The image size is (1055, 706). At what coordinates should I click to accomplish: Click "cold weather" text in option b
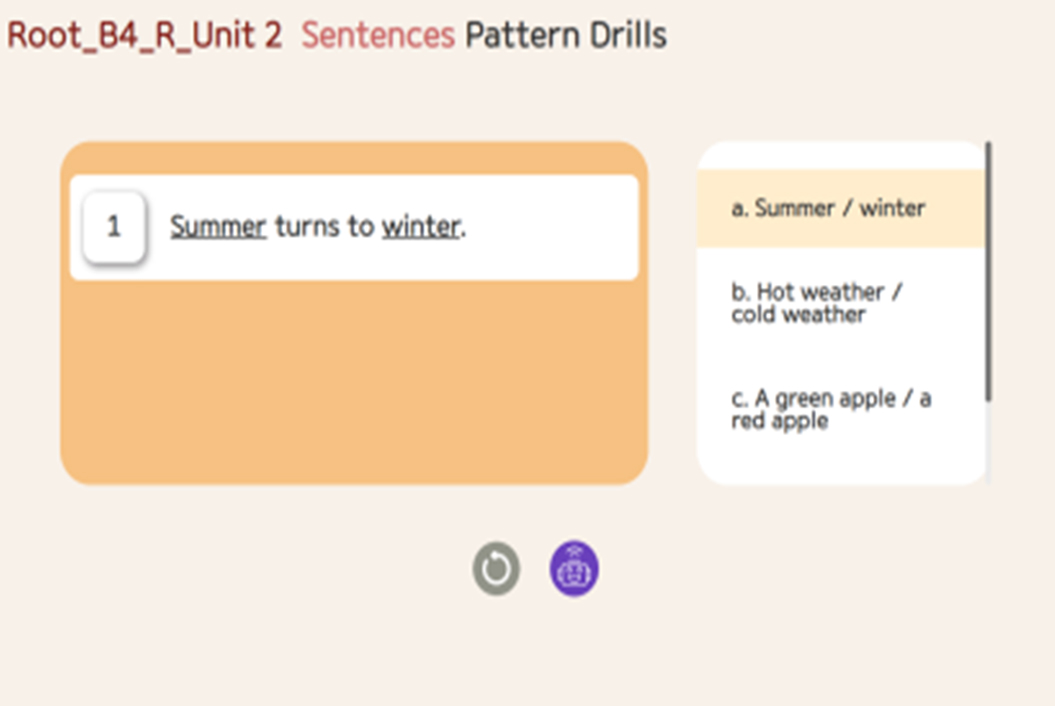pos(798,315)
